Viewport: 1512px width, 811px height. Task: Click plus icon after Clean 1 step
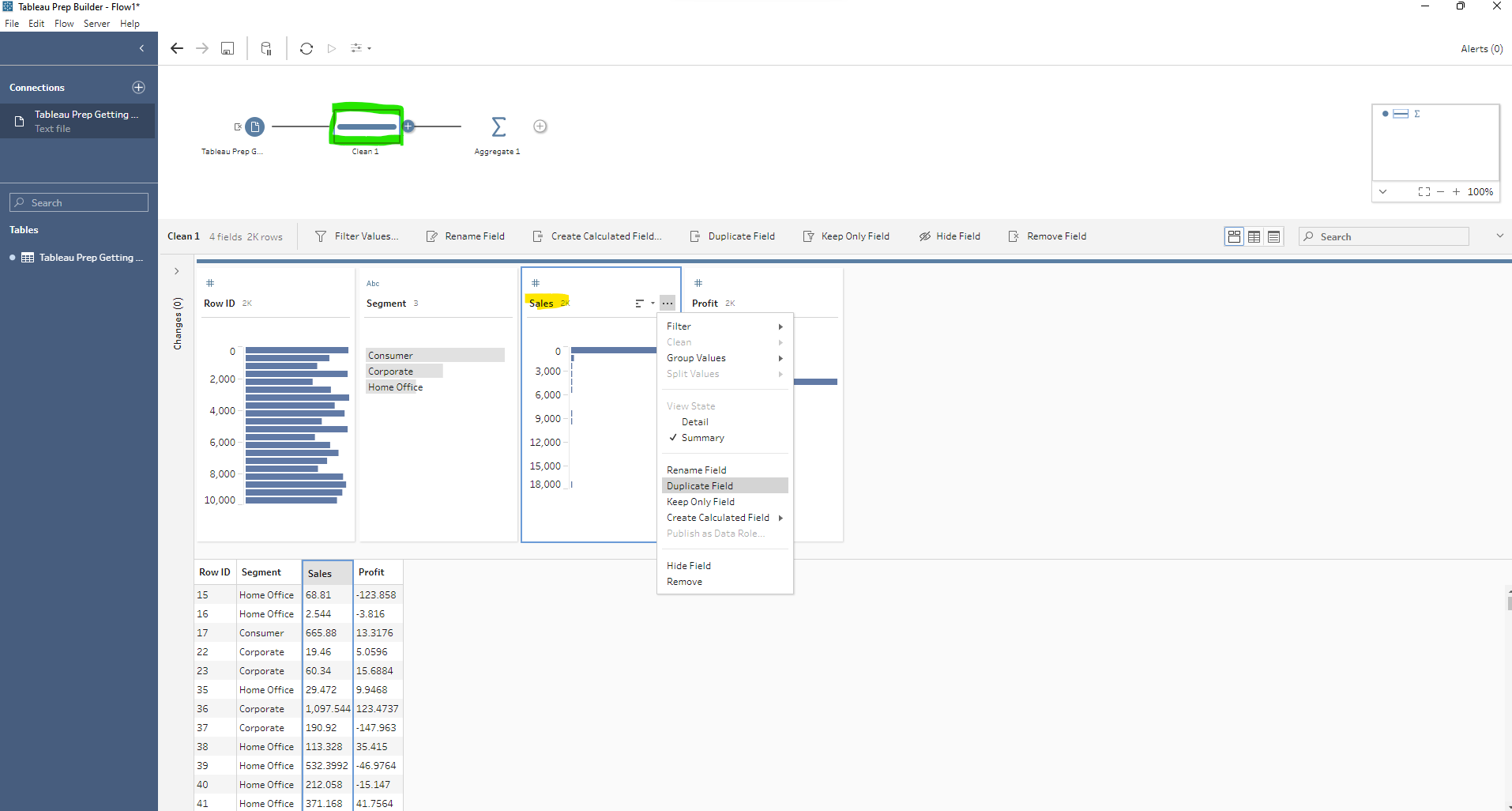[x=408, y=126]
